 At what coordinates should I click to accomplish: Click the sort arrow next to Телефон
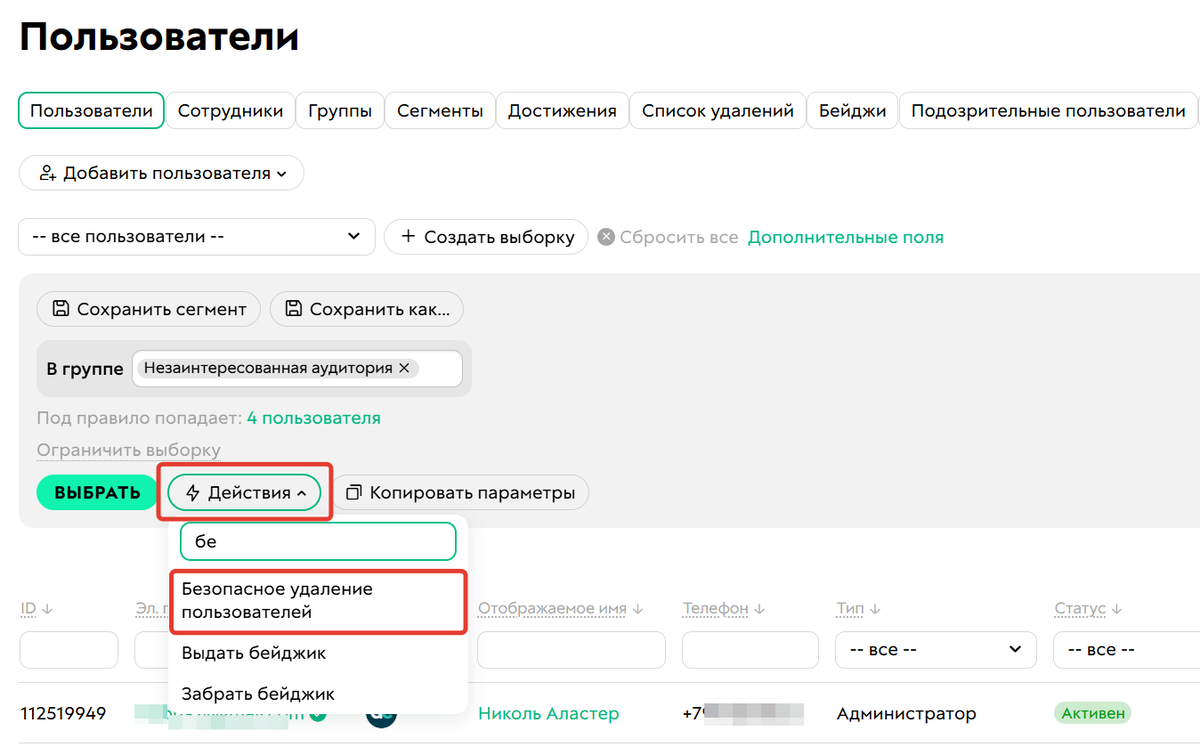[x=760, y=607]
